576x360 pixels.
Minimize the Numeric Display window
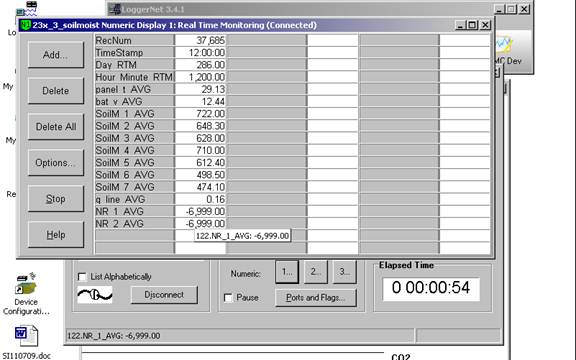[x=461, y=25]
